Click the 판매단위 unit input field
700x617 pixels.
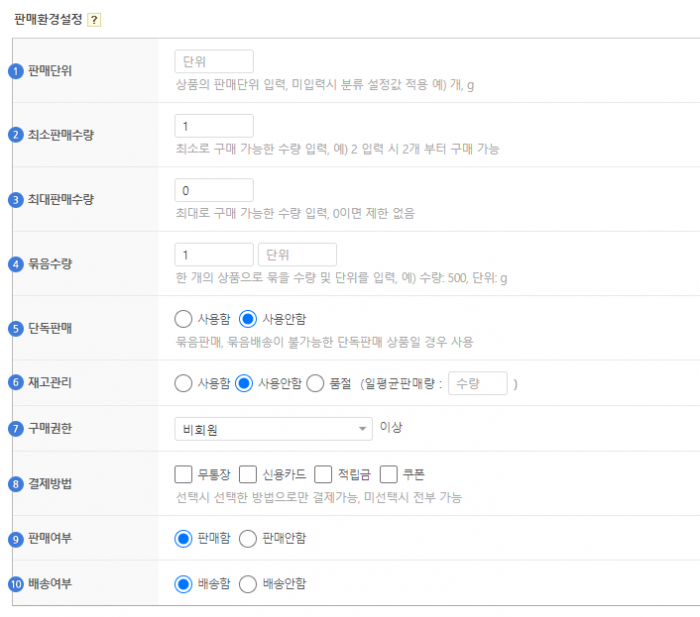pyautogui.click(x=214, y=61)
